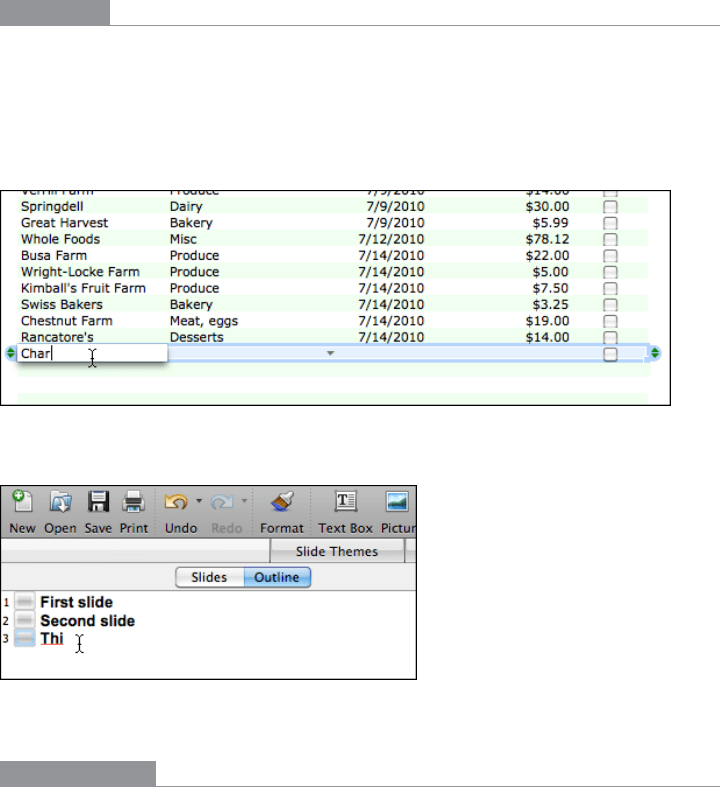Screen dimensions: 720x787
Task: Click the grayed Redo icon
Action: tap(222, 501)
